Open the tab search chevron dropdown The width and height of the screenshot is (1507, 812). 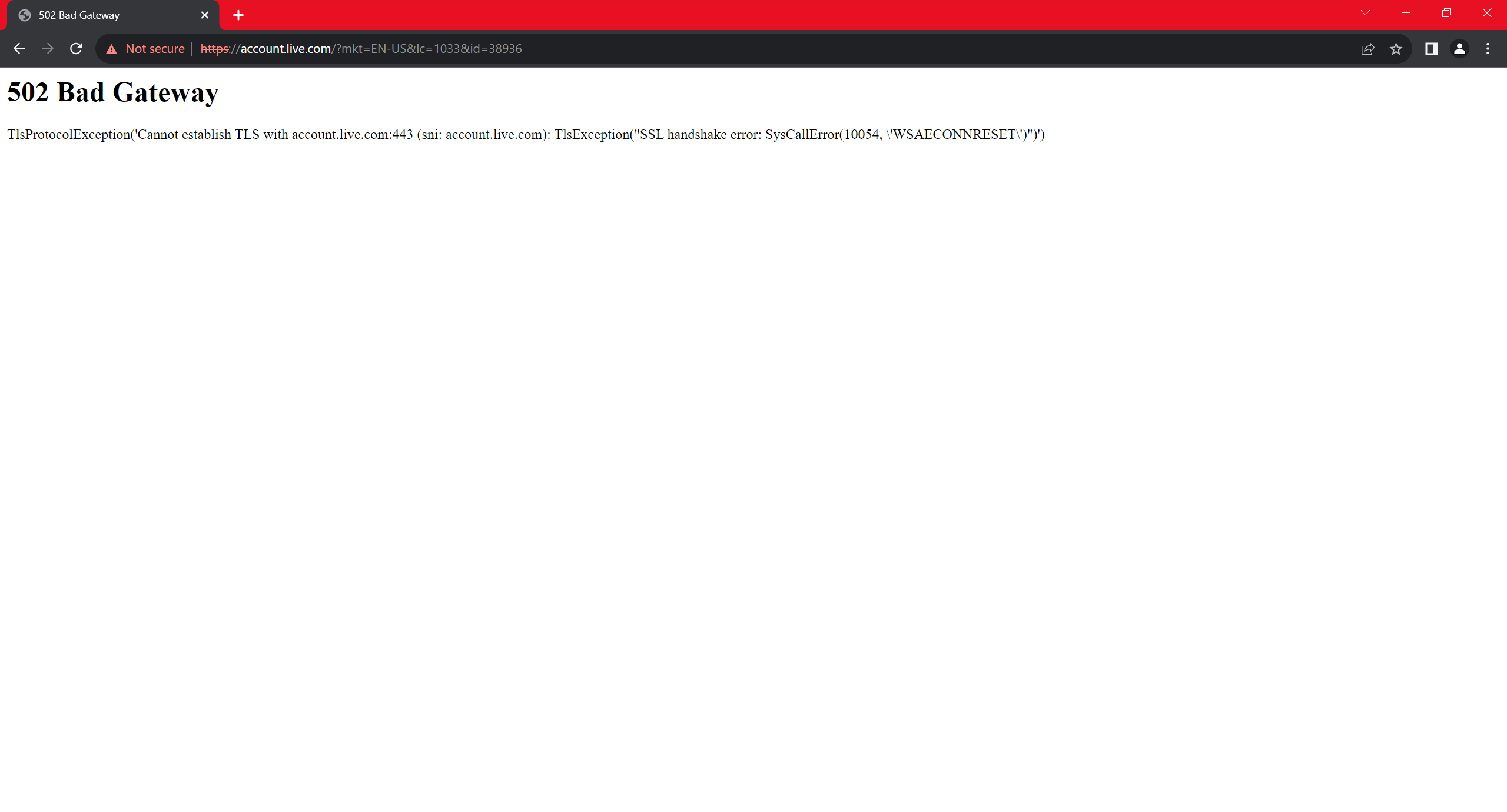point(1365,13)
